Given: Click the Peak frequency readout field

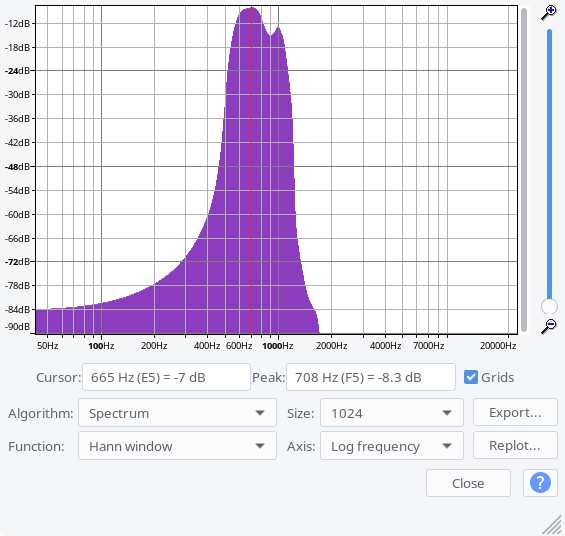Looking at the screenshot, I should (x=371, y=377).
